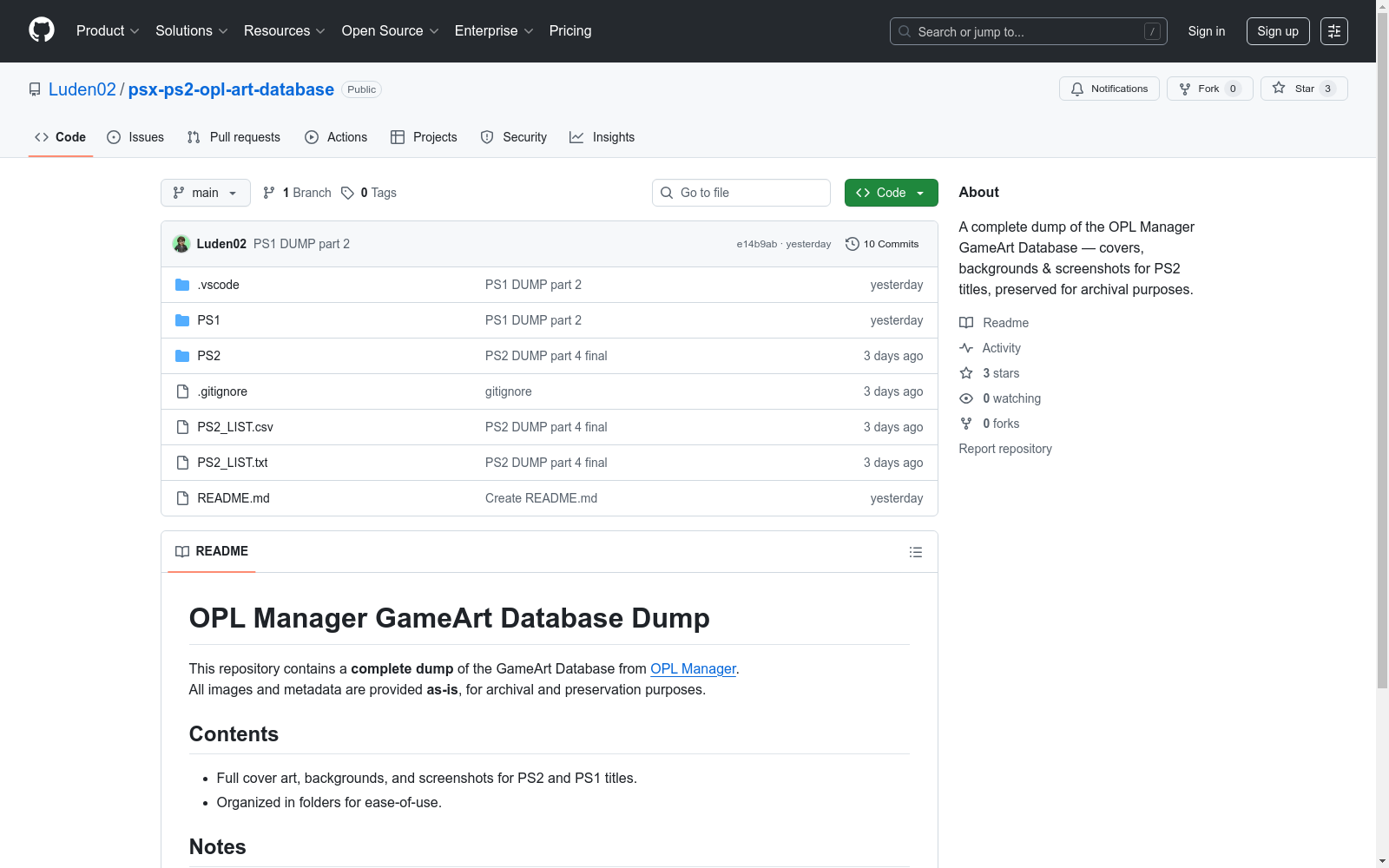View the 0 watching link
The height and width of the screenshot is (868, 1389).
coord(1000,398)
